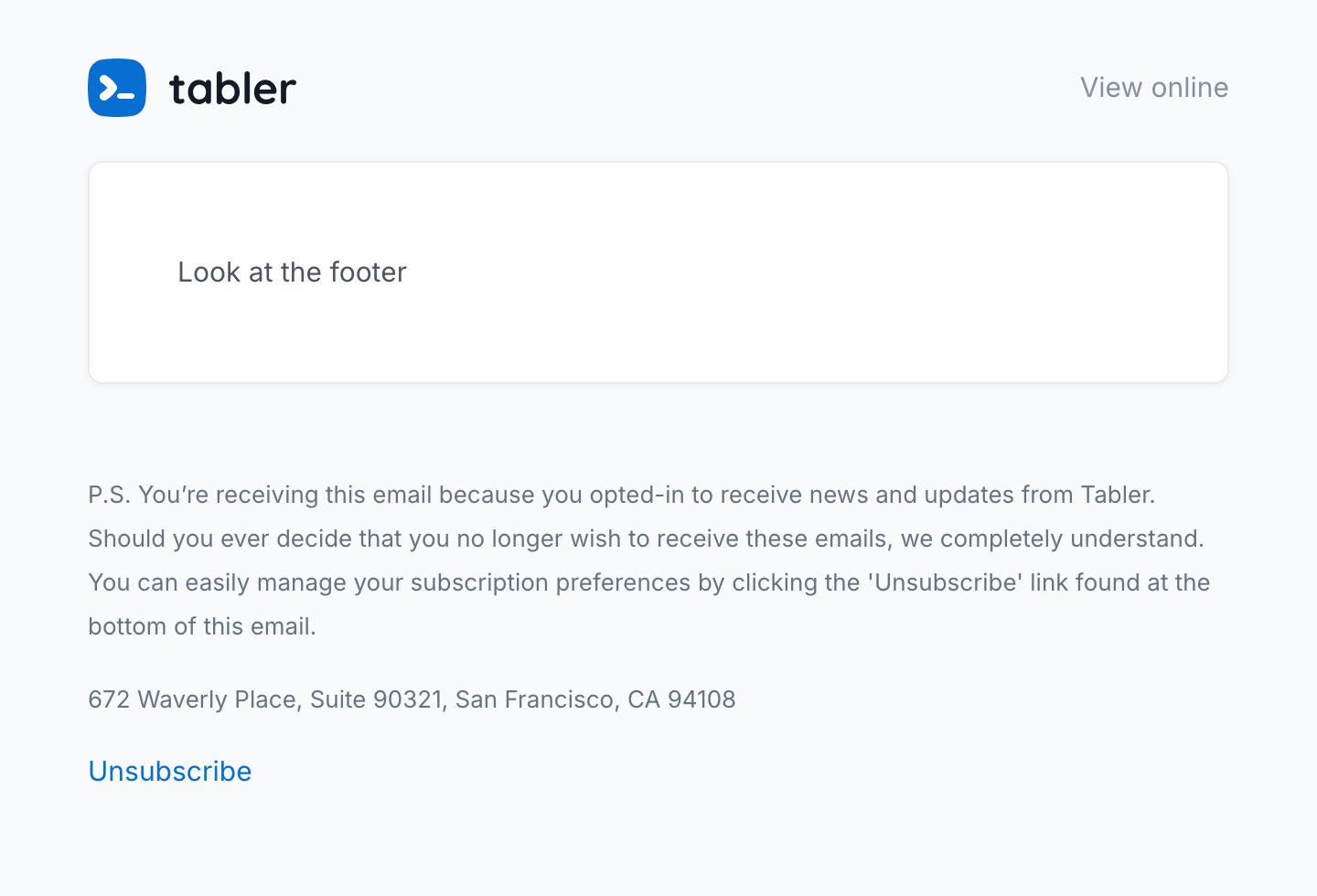Click the phrase "subscription preferences"
1317x896 pixels.
tap(551, 582)
